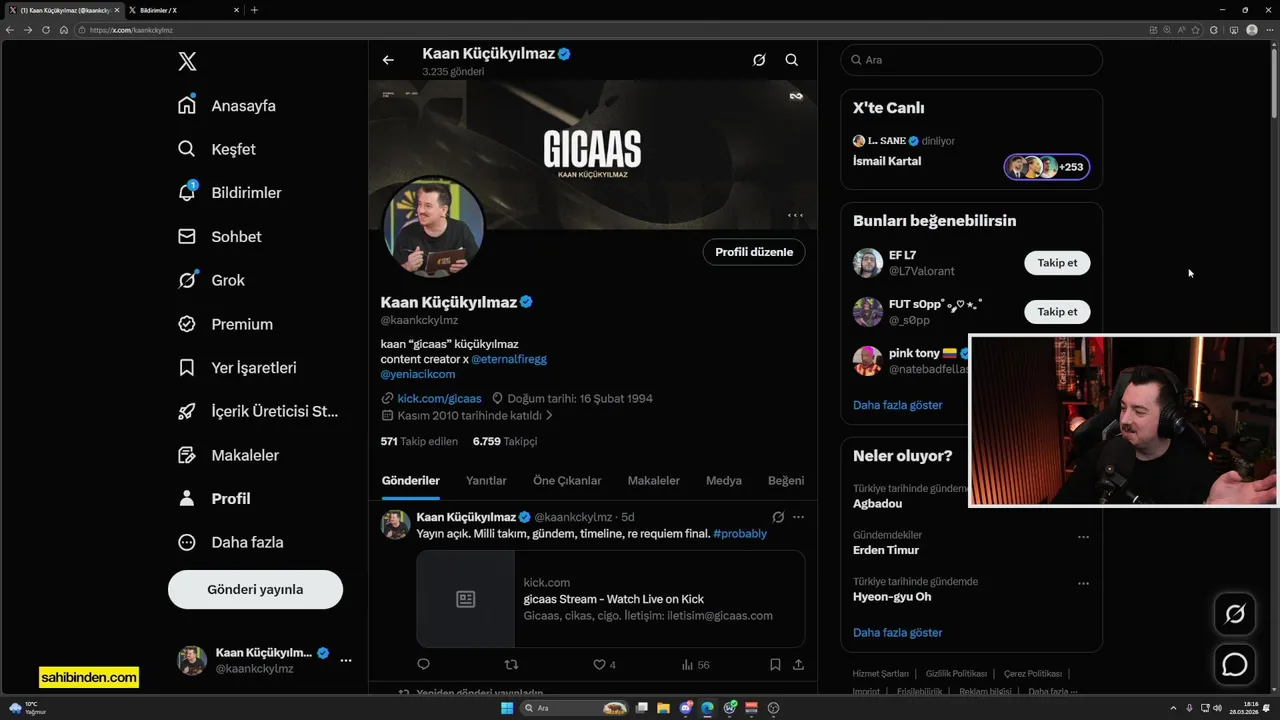
Task: Click the Grok icon in profile header
Action: tap(759, 60)
